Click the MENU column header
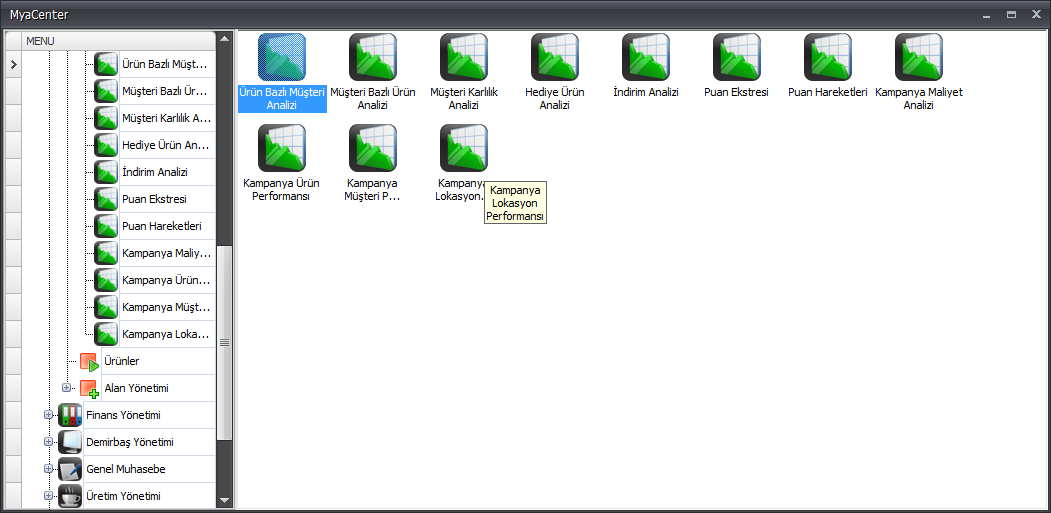The height and width of the screenshot is (513, 1051). 119,41
